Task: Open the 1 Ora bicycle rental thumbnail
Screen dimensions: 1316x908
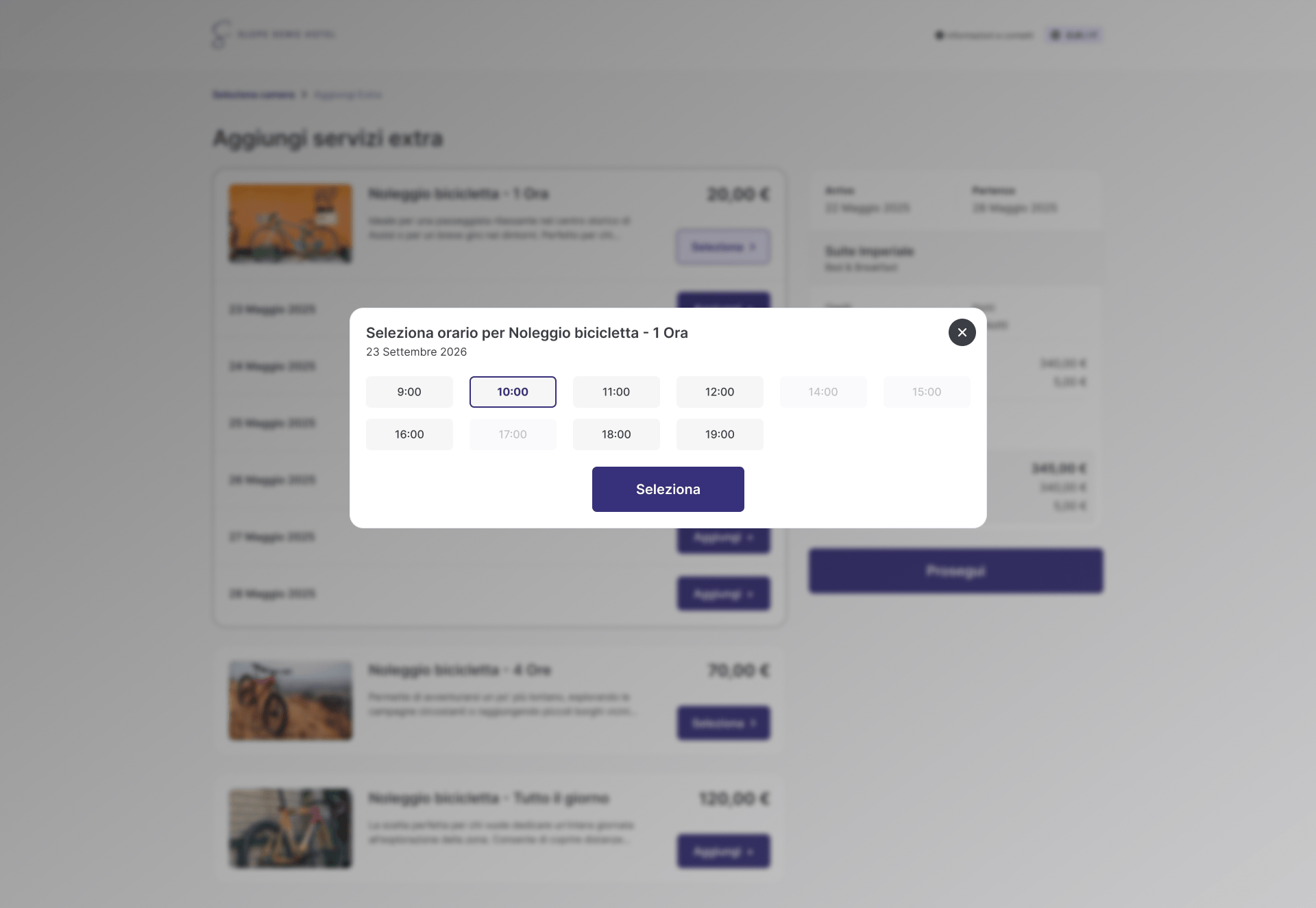Action: pyautogui.click(x=291, y=223)
